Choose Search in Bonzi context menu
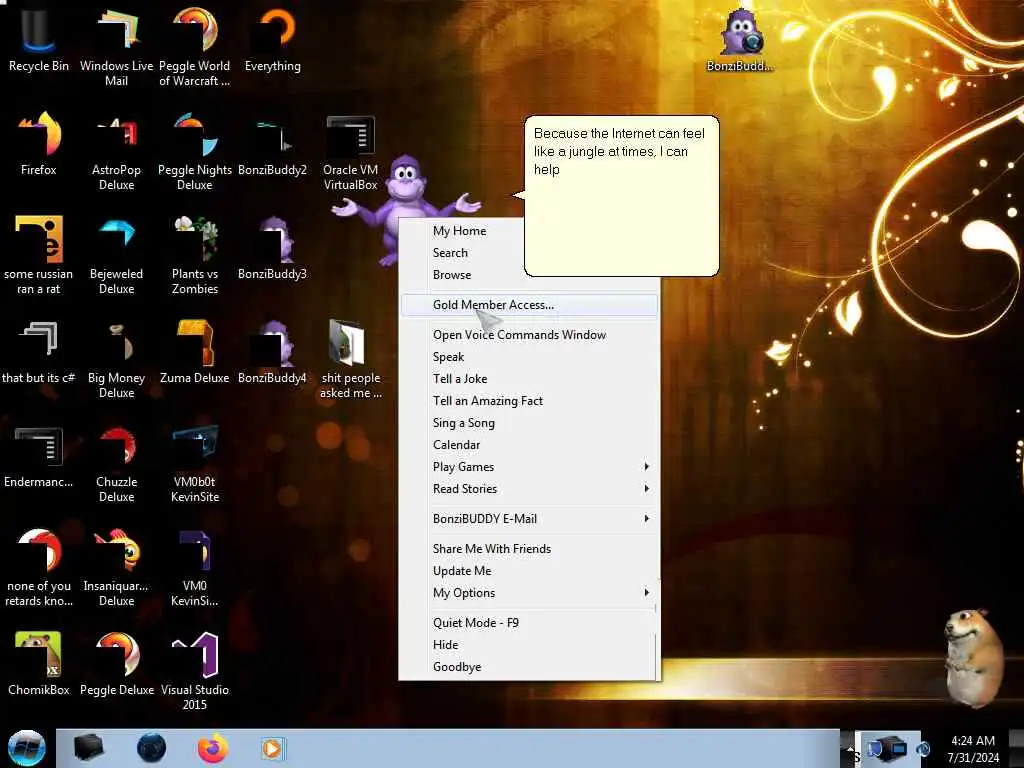Screen dimensions: 1024x768 pos(451,253)
